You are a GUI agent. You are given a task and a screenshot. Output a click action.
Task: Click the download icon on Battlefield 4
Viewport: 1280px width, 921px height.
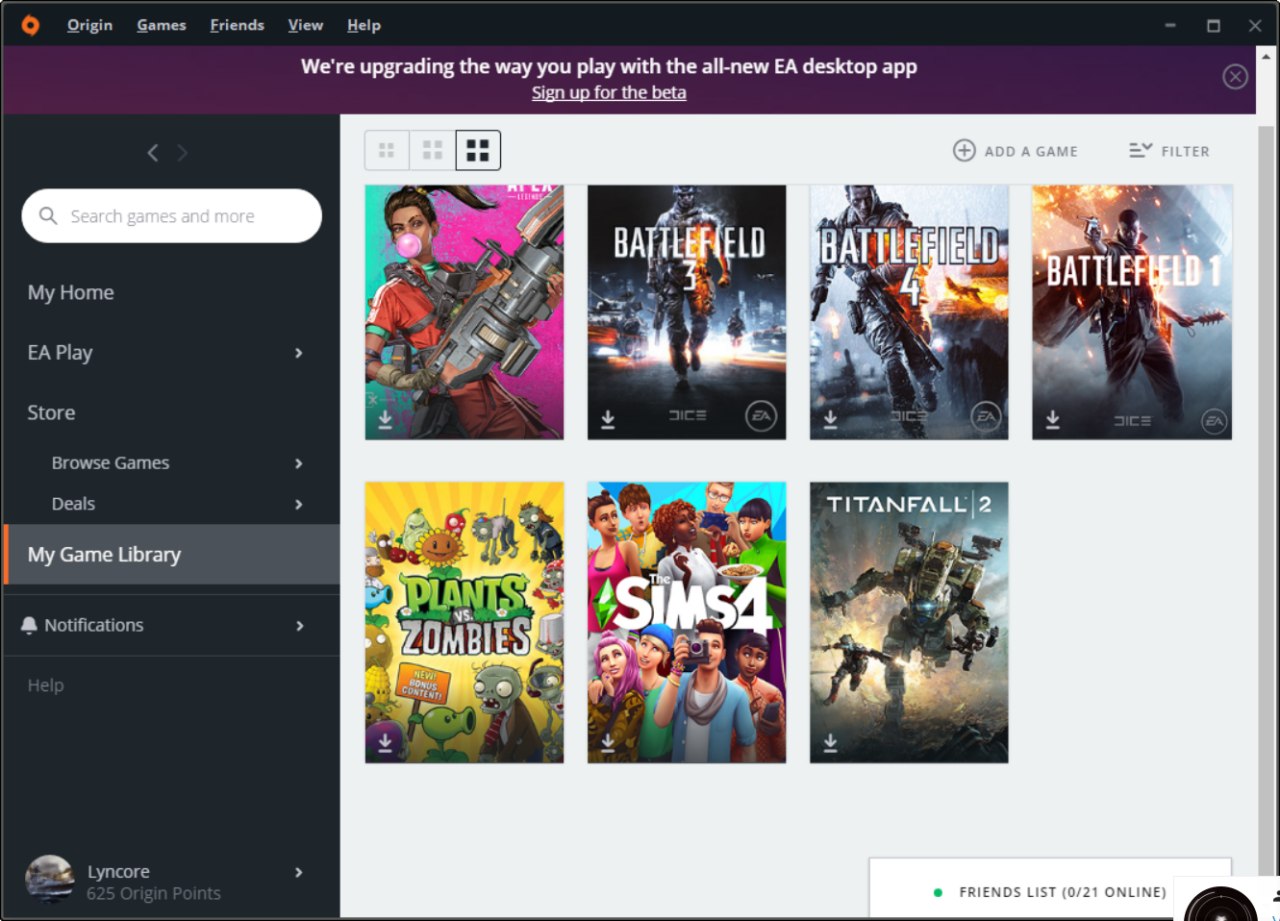tap(830, 420)
